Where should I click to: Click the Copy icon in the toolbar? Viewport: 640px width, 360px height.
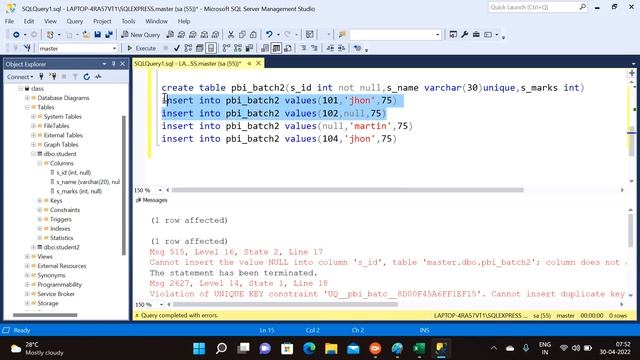click(242, 35)
